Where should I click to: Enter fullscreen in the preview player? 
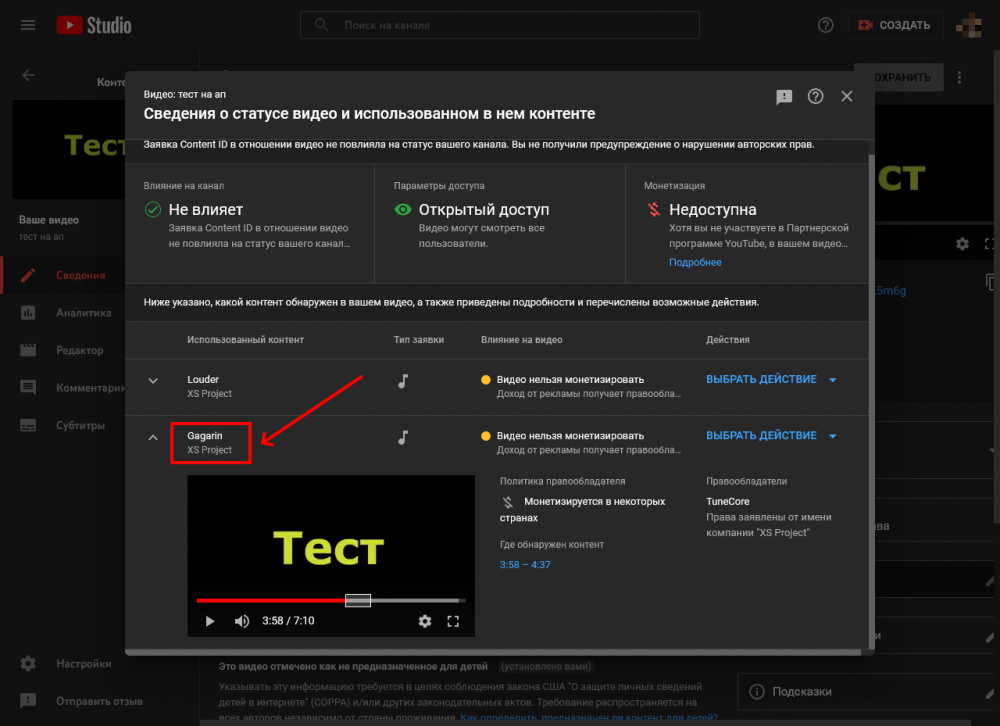click(x=453, y=621)
